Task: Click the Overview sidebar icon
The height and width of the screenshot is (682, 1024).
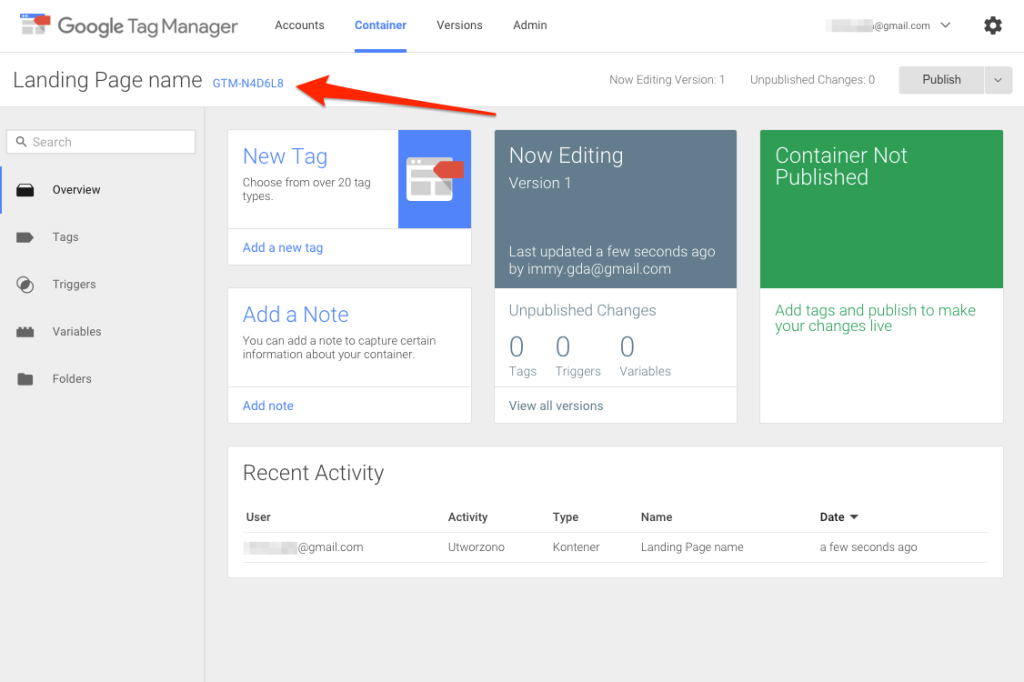Action: [x=25, y=190]
